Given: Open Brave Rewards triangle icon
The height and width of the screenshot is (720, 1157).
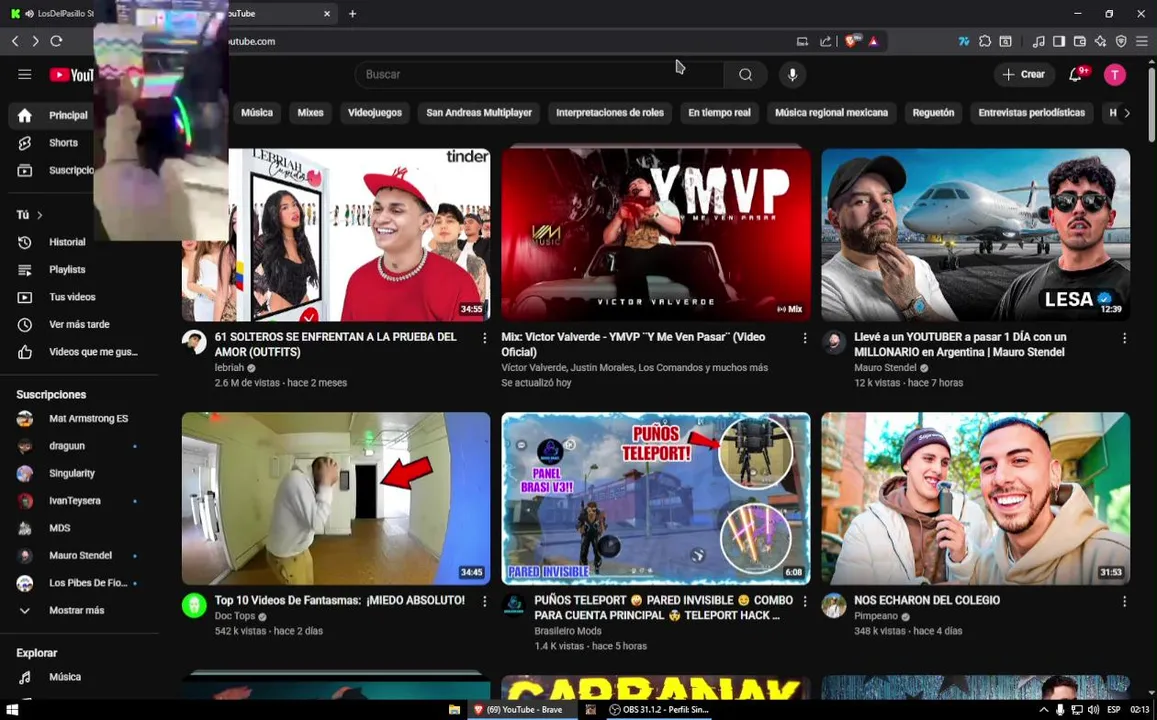Looking at the screenshot, I should (874, 41).
